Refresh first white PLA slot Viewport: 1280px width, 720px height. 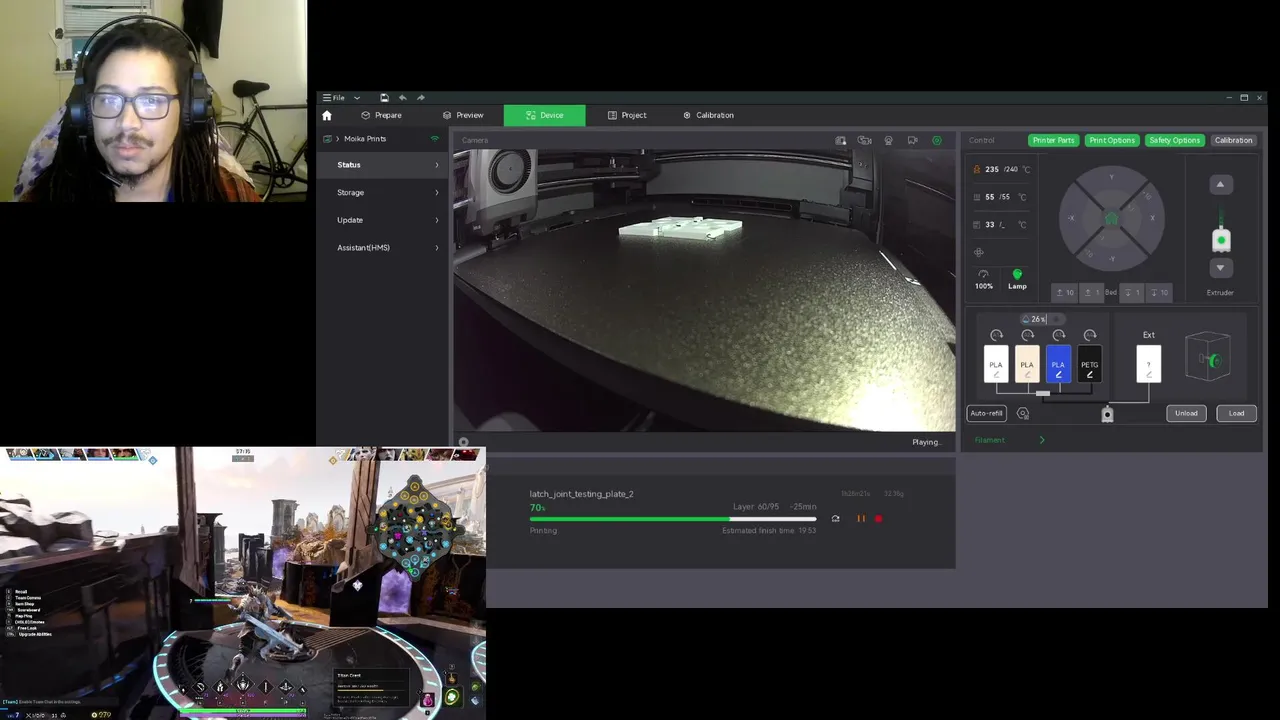click(996, 335)
